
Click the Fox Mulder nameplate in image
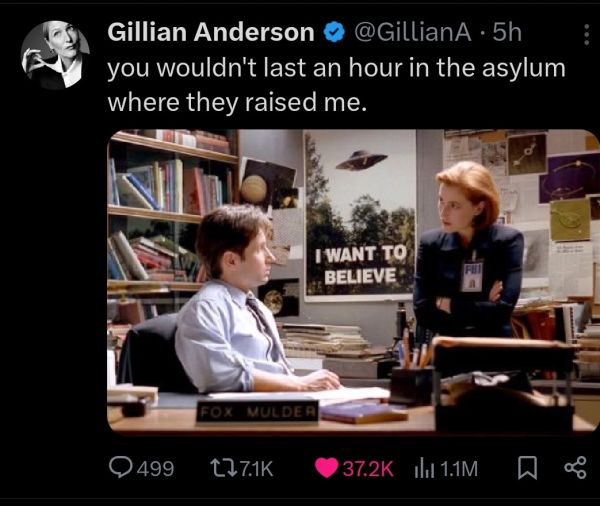(257, 412)
